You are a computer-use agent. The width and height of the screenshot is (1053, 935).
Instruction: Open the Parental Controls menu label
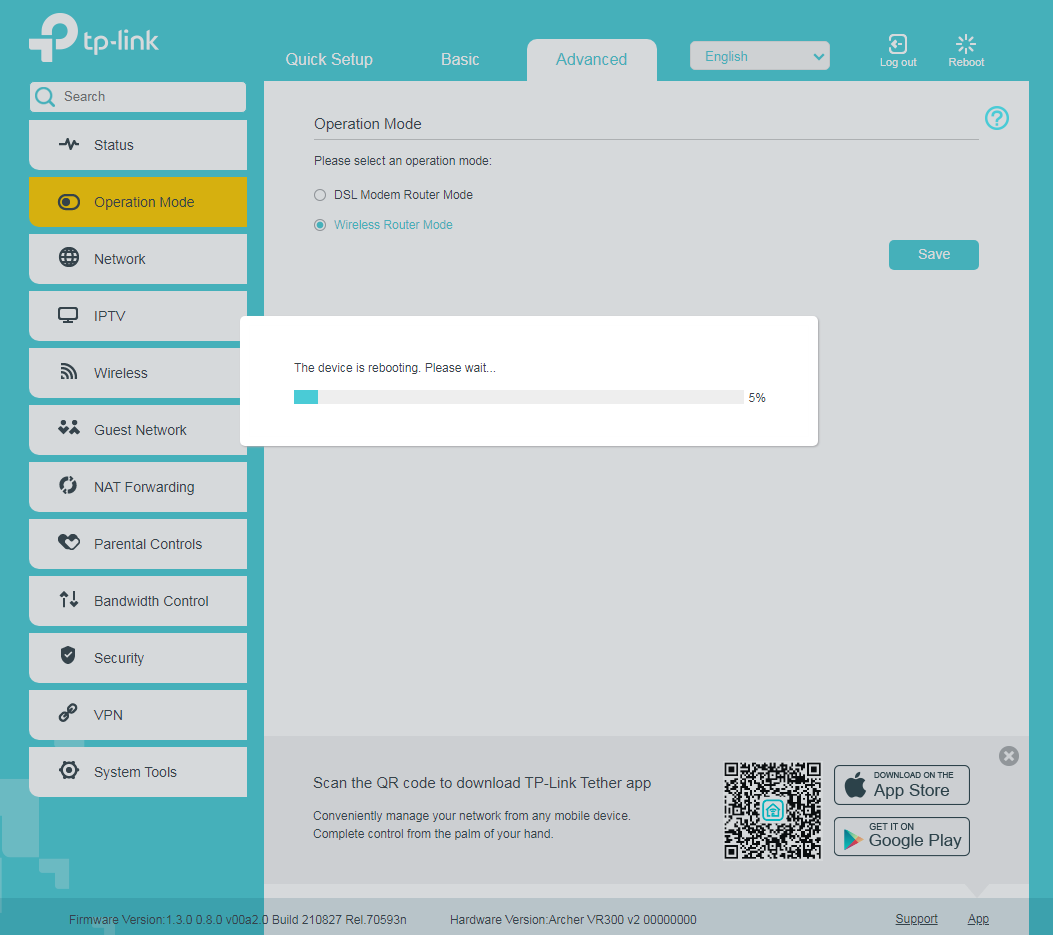(x=148, y=544)
